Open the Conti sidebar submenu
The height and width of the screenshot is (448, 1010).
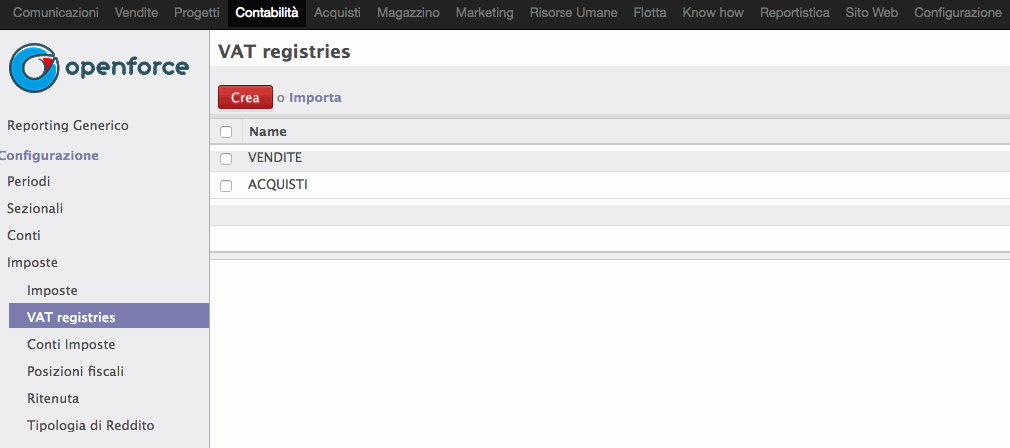coord(24,236)
